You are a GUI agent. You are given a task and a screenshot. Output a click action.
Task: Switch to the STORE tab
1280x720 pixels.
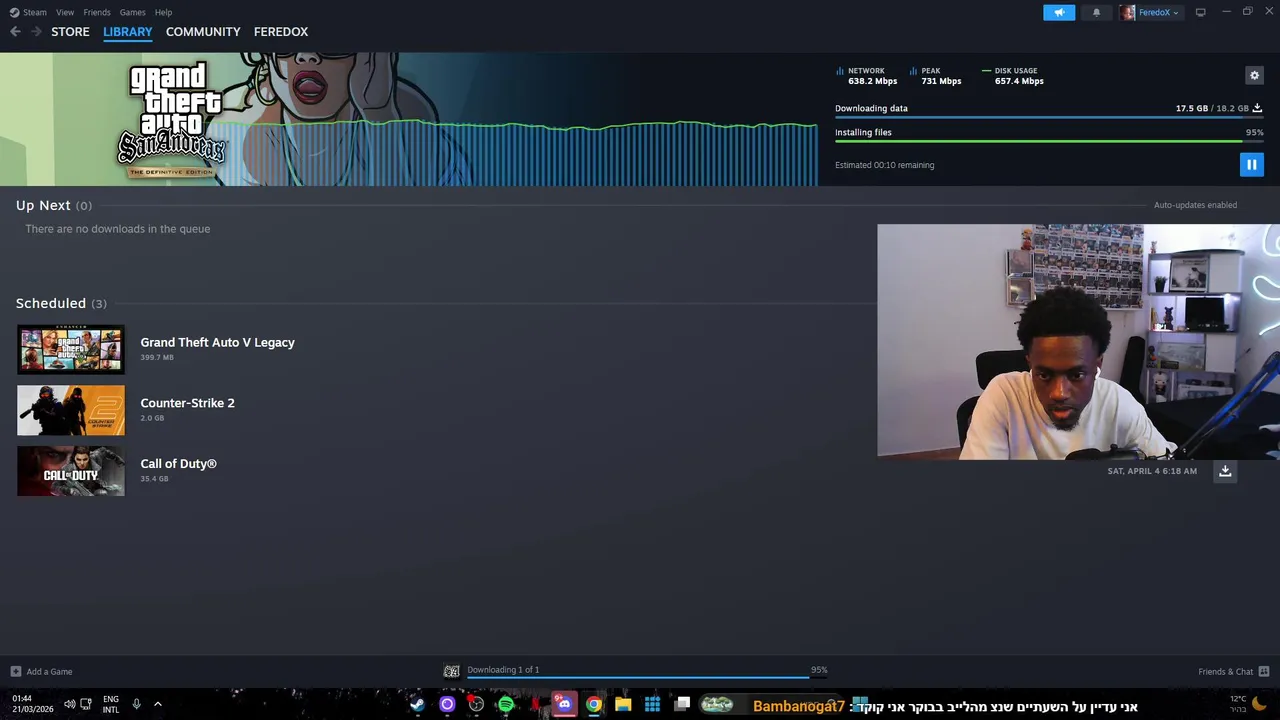point(70,32)
